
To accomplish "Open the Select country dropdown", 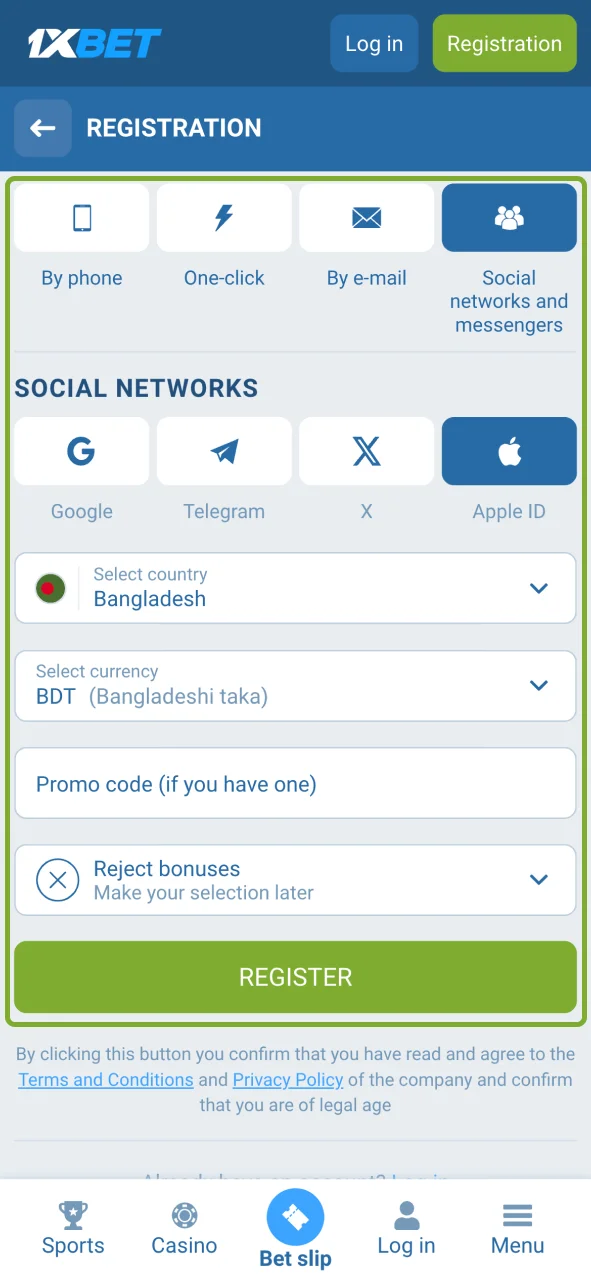I will click(x=296, y=588).
